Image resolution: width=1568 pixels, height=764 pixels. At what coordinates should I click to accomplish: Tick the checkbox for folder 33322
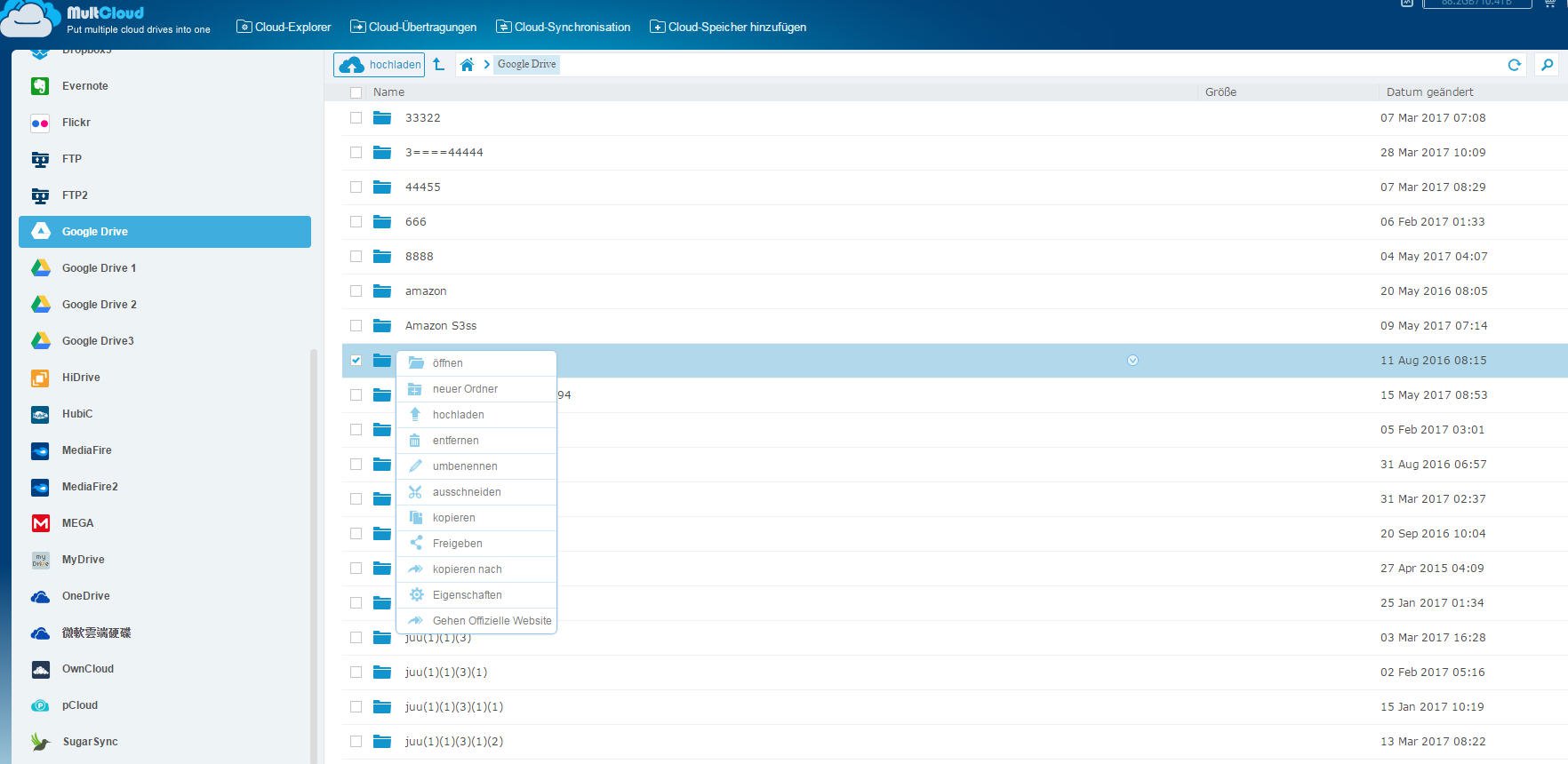(356, 118)
